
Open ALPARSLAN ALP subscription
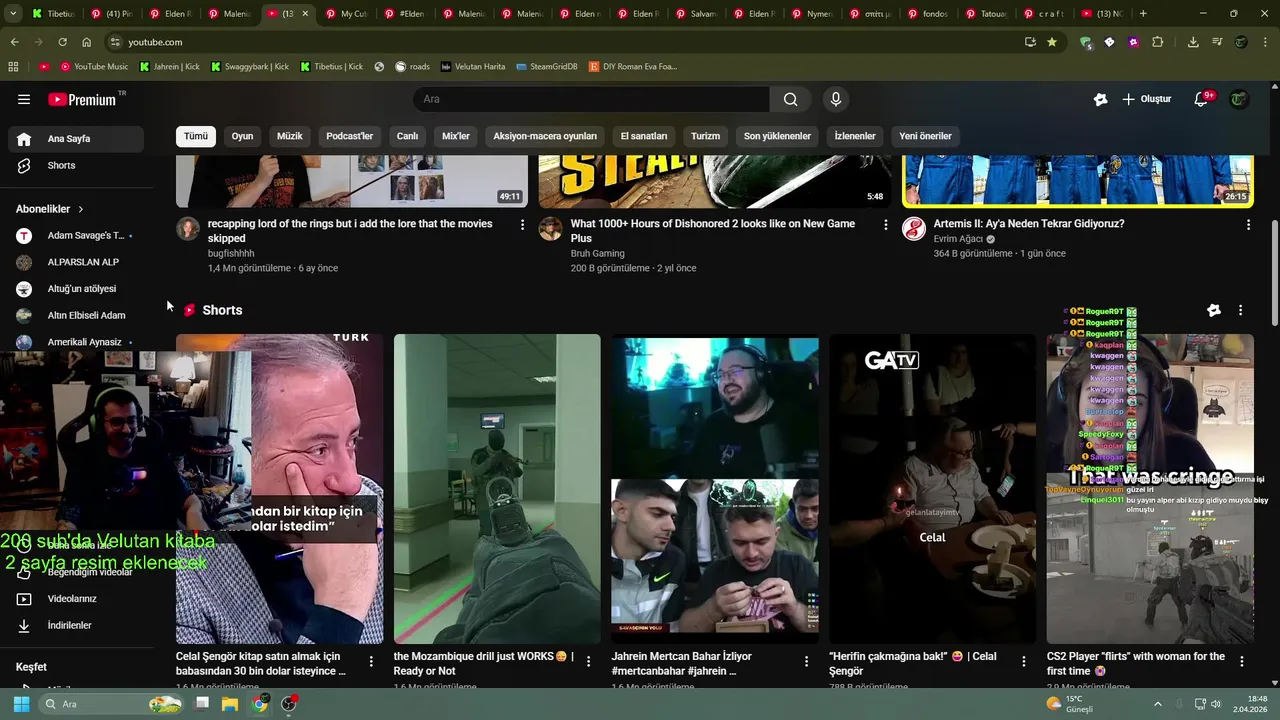coord(76,262)
